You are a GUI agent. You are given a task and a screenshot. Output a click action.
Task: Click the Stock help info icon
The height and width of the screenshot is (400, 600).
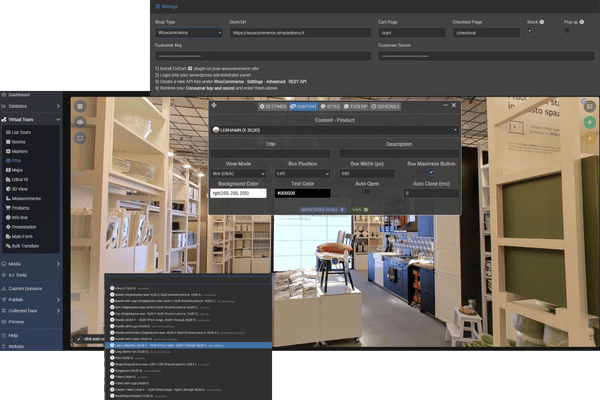click(x=541, y=22)
